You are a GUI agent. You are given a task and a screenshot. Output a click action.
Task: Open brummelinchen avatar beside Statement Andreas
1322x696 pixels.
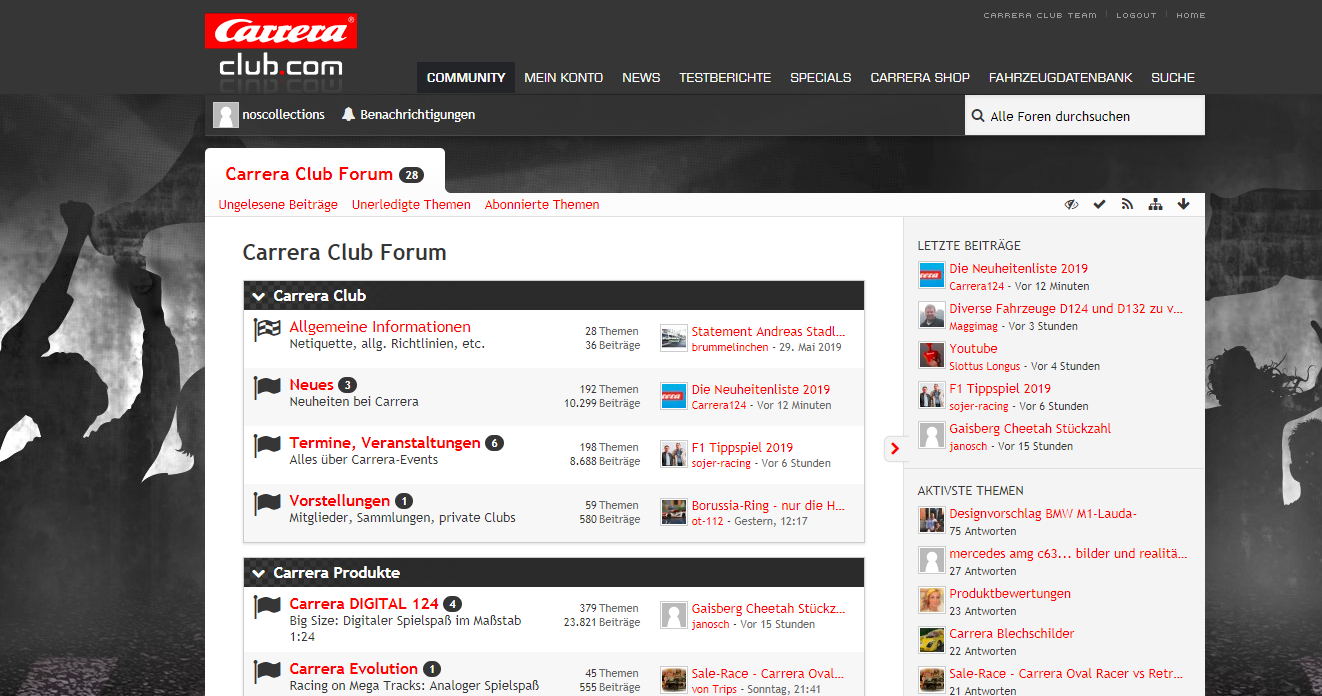[674, 338]
